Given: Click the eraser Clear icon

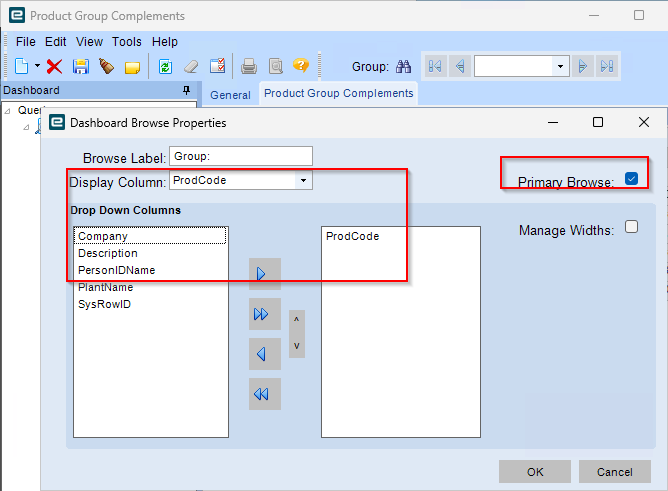Looking at the screenshot, I should [x=191, y=66].
